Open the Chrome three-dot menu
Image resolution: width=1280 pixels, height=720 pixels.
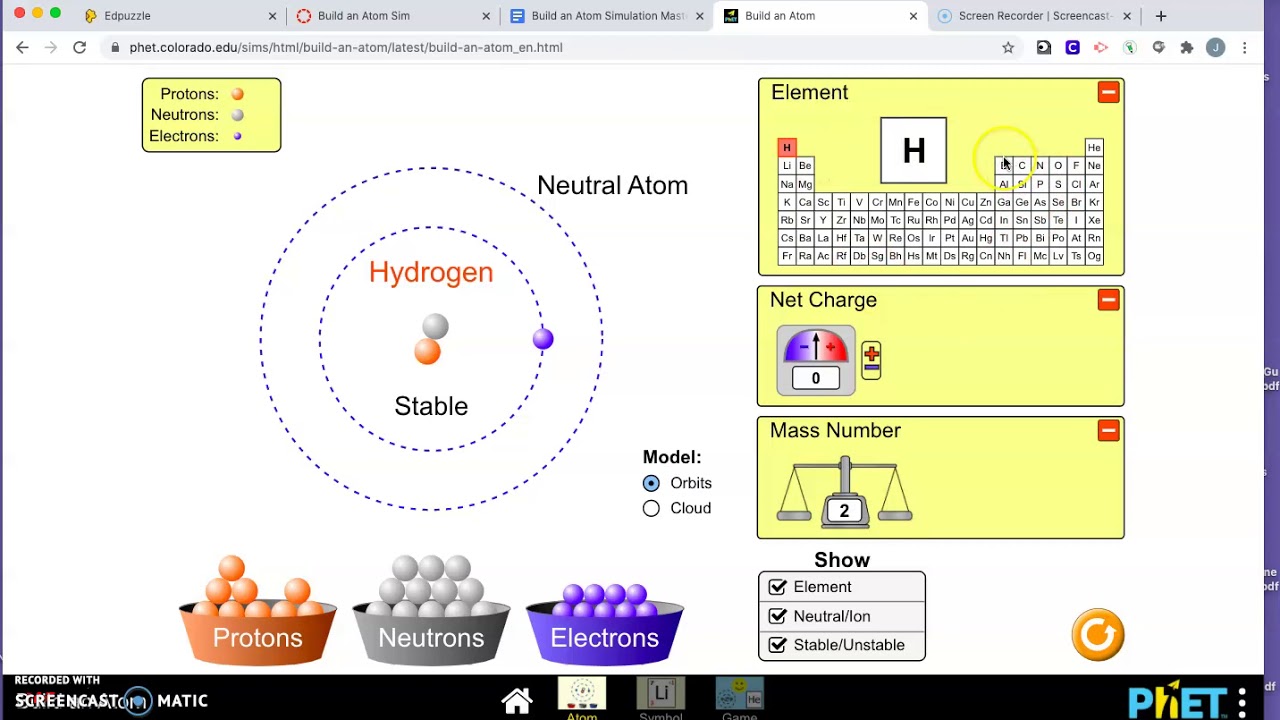pos(1244,47)
